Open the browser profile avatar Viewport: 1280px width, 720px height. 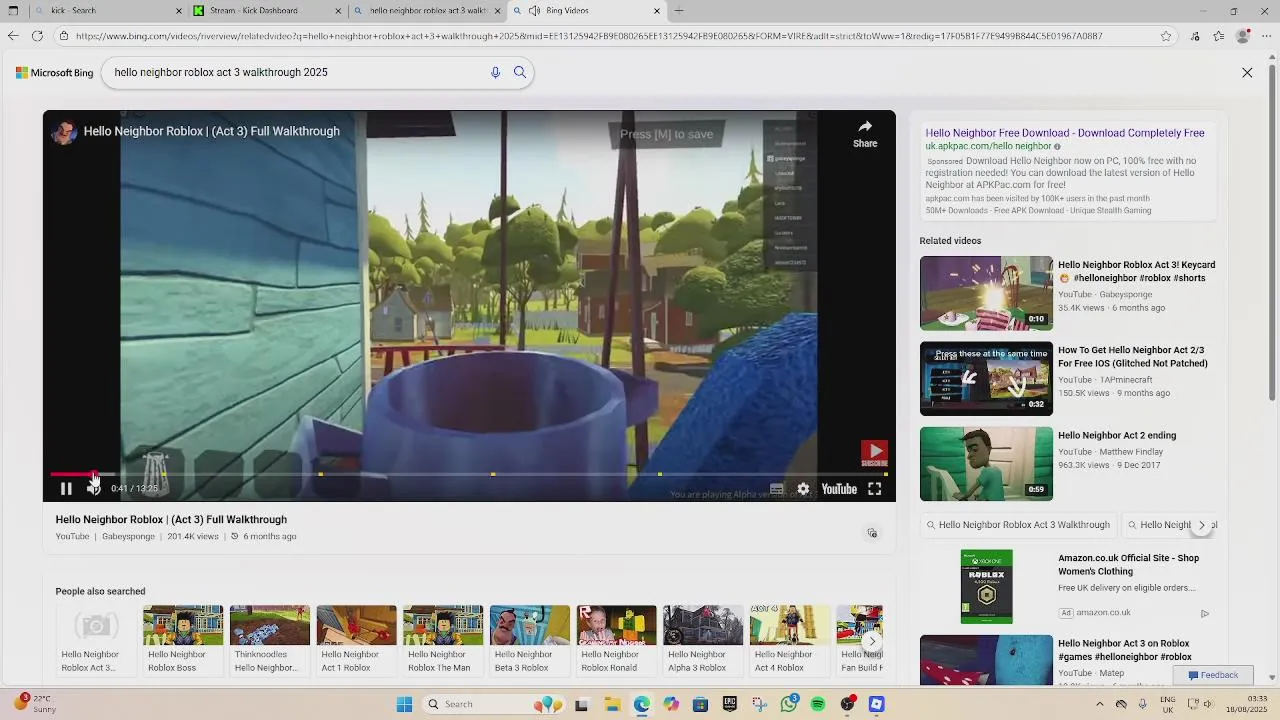(1243, 36)
